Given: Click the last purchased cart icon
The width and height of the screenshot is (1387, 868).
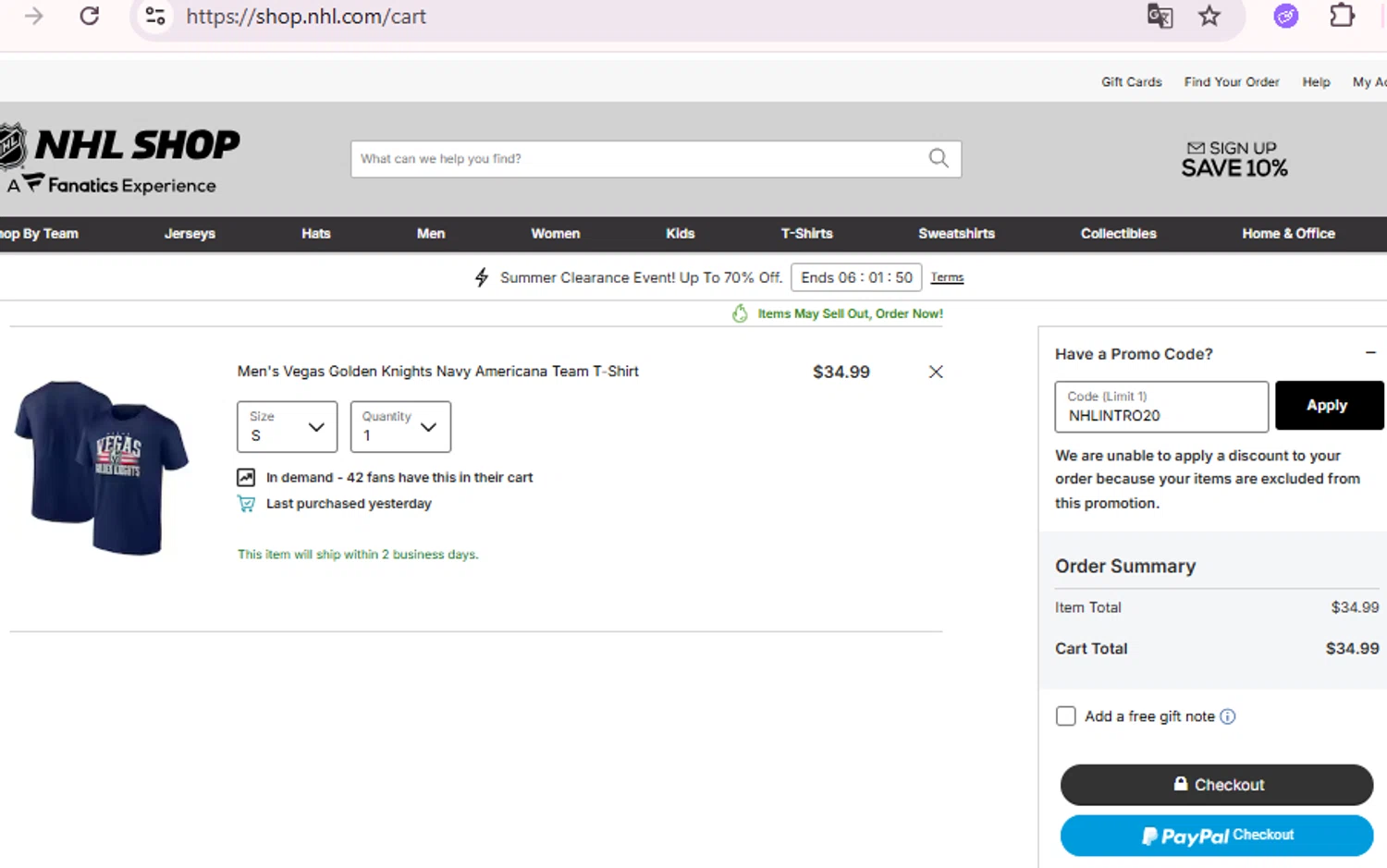Looking at the screenshot, I should [246, 504].
